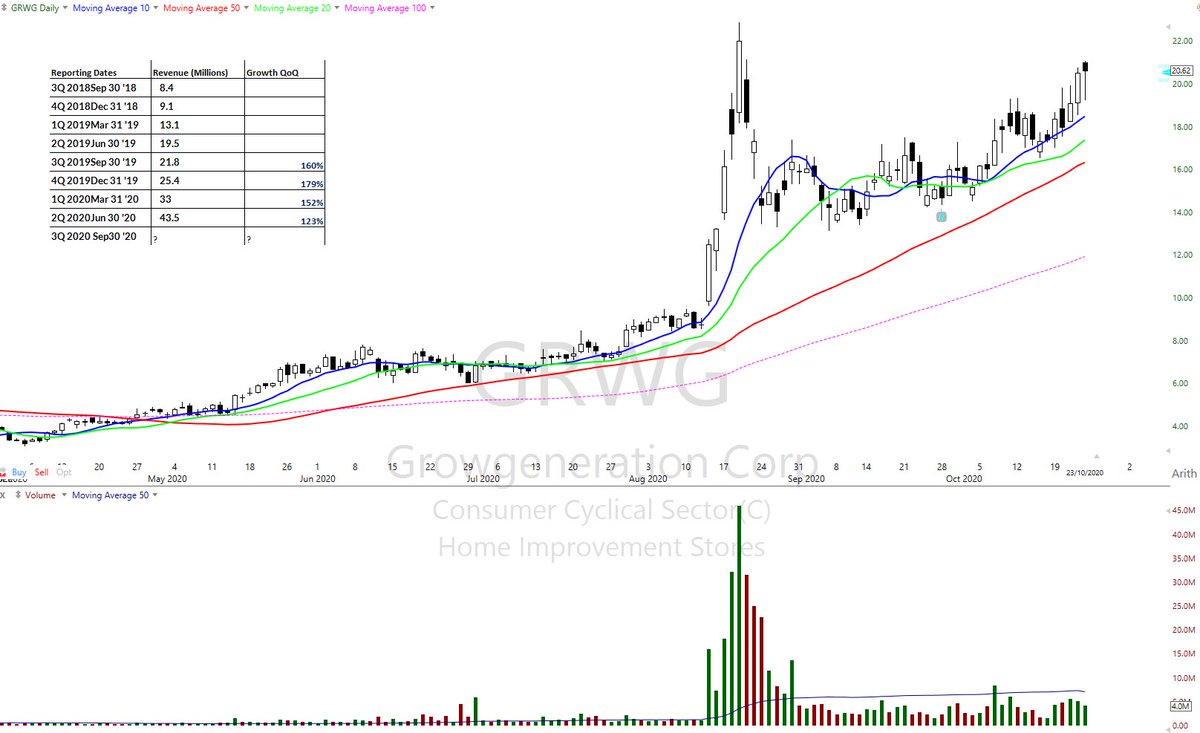The width and height of the screenshot is (1200, 733).
Task: Click the 2Q 2020 revenue value 43.5
Action: 169,217
